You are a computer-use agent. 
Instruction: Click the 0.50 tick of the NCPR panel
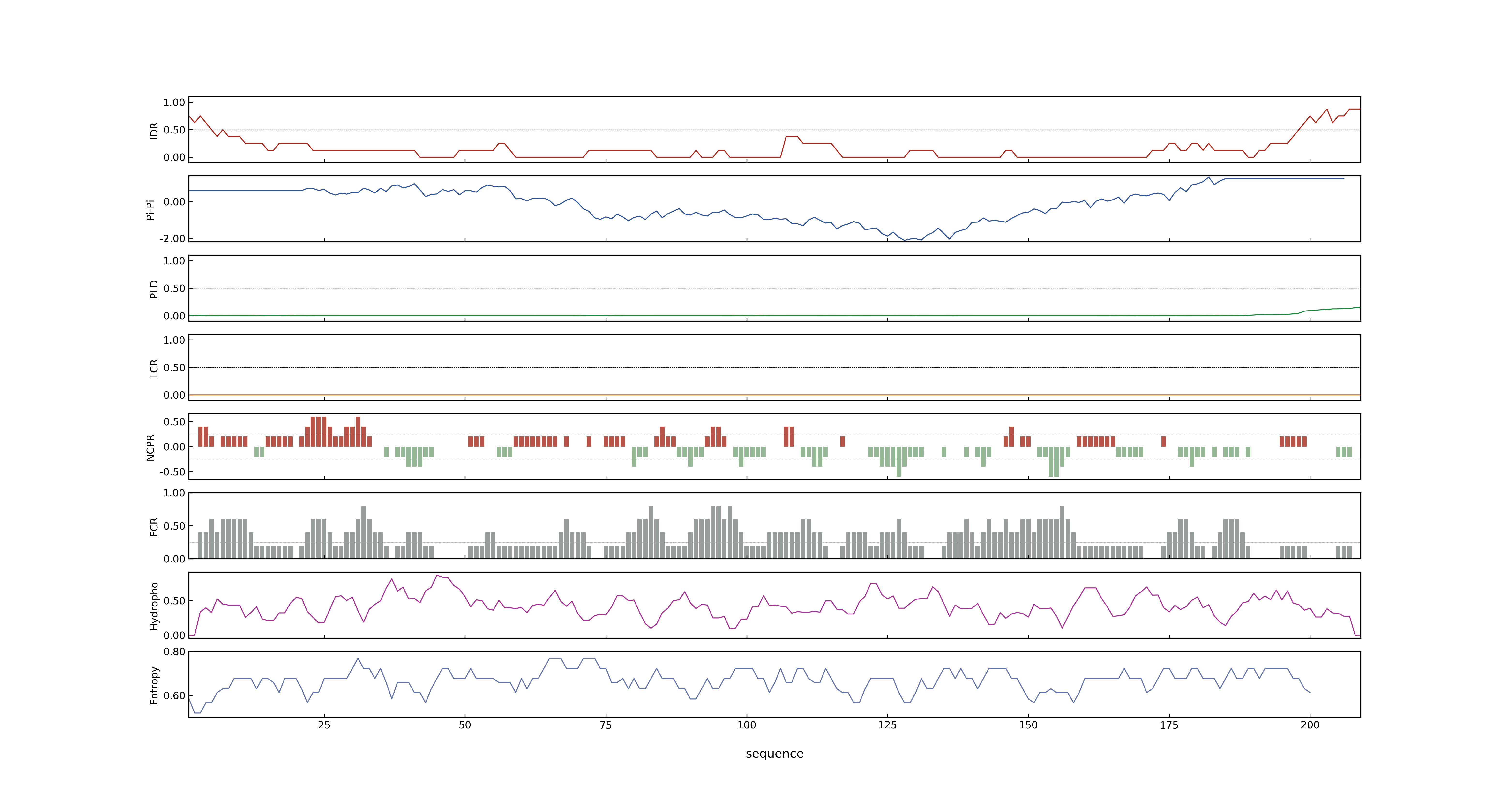174,422
